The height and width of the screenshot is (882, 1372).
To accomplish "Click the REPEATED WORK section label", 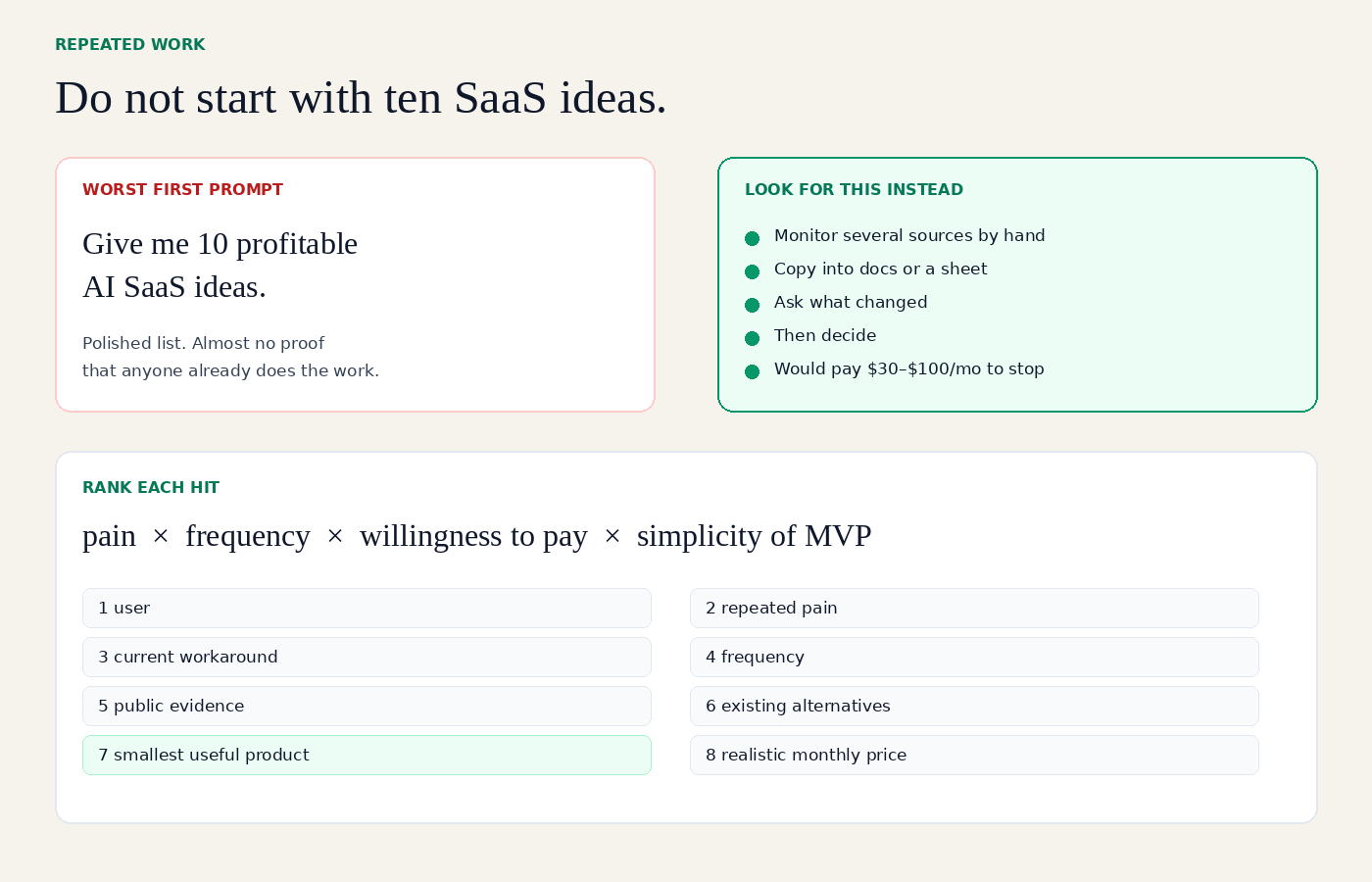I will [130, 44].
